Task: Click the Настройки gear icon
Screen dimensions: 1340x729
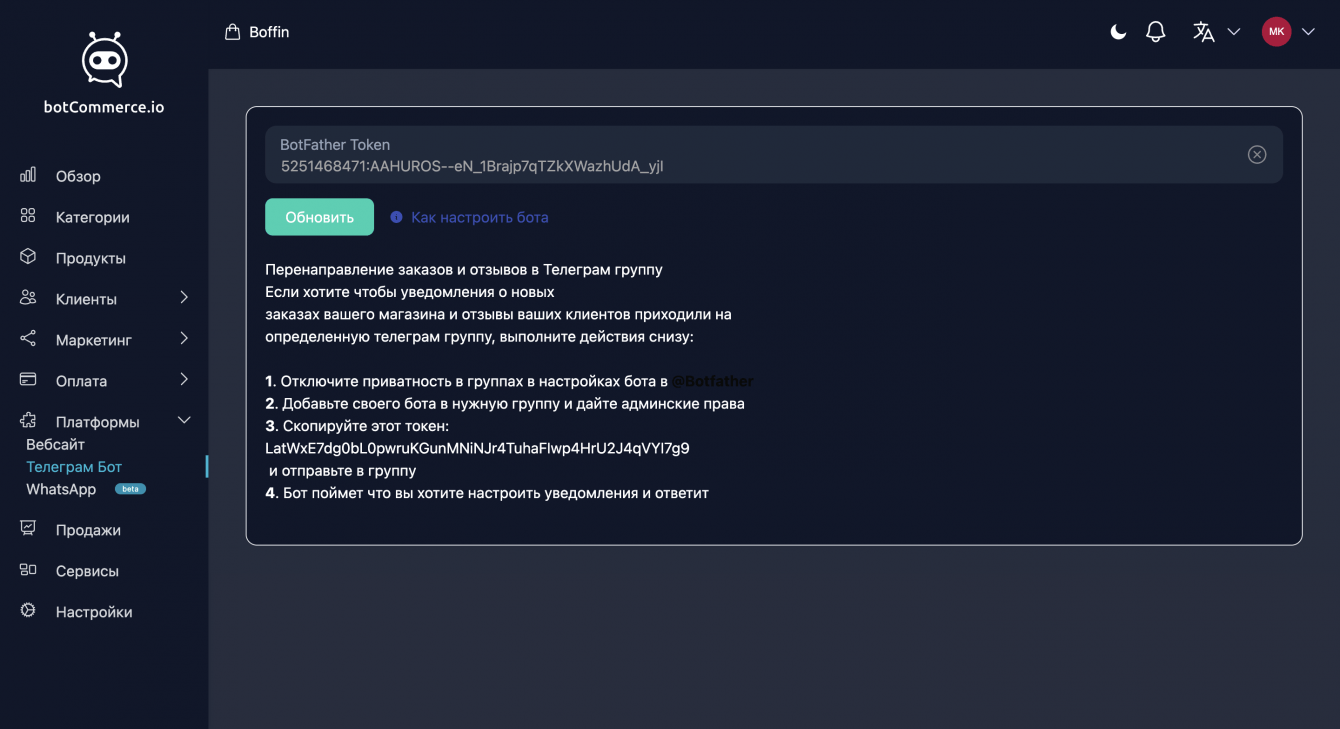Action: [28, 611]
